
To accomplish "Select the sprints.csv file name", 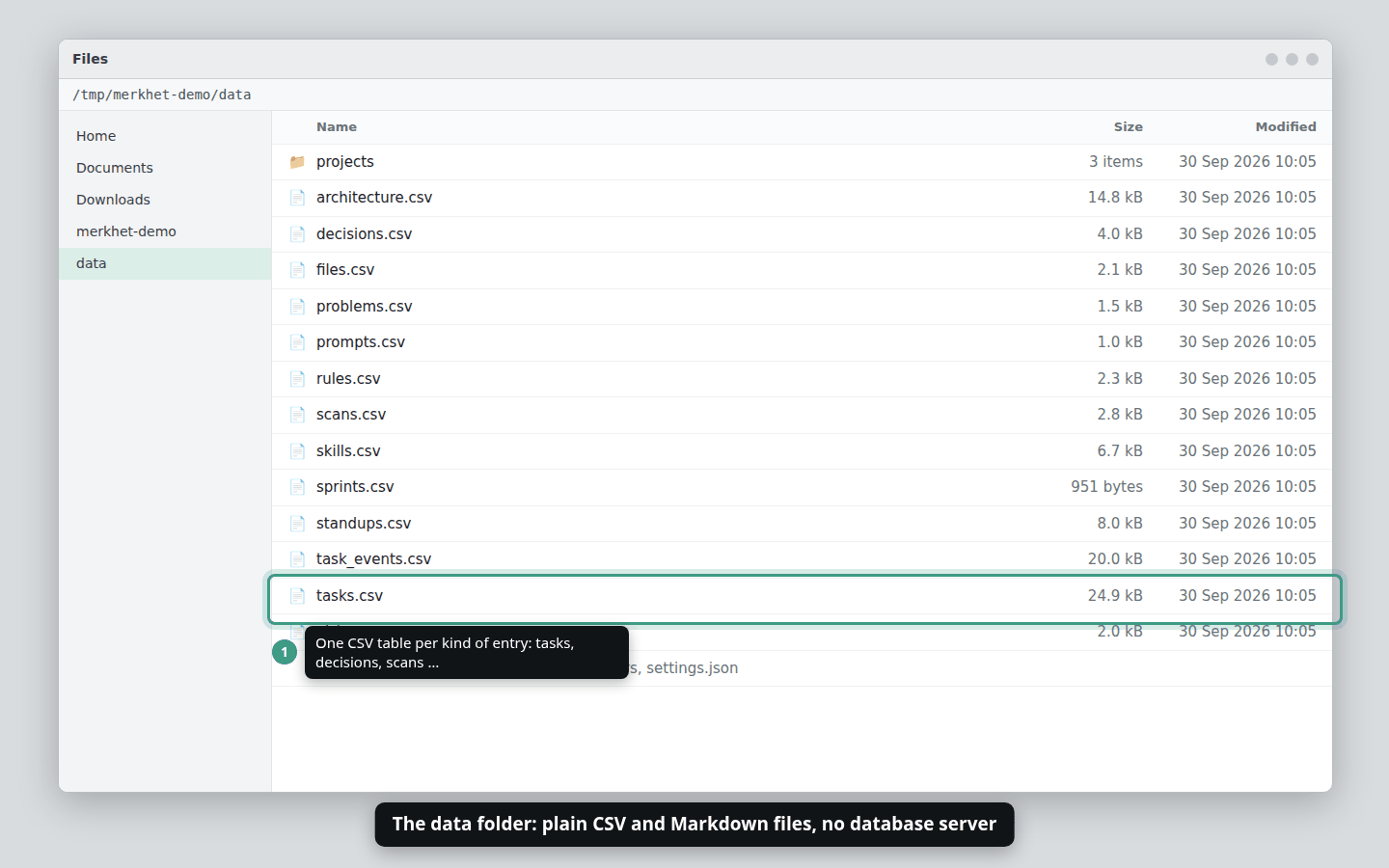I will click(x=355, y=487).
